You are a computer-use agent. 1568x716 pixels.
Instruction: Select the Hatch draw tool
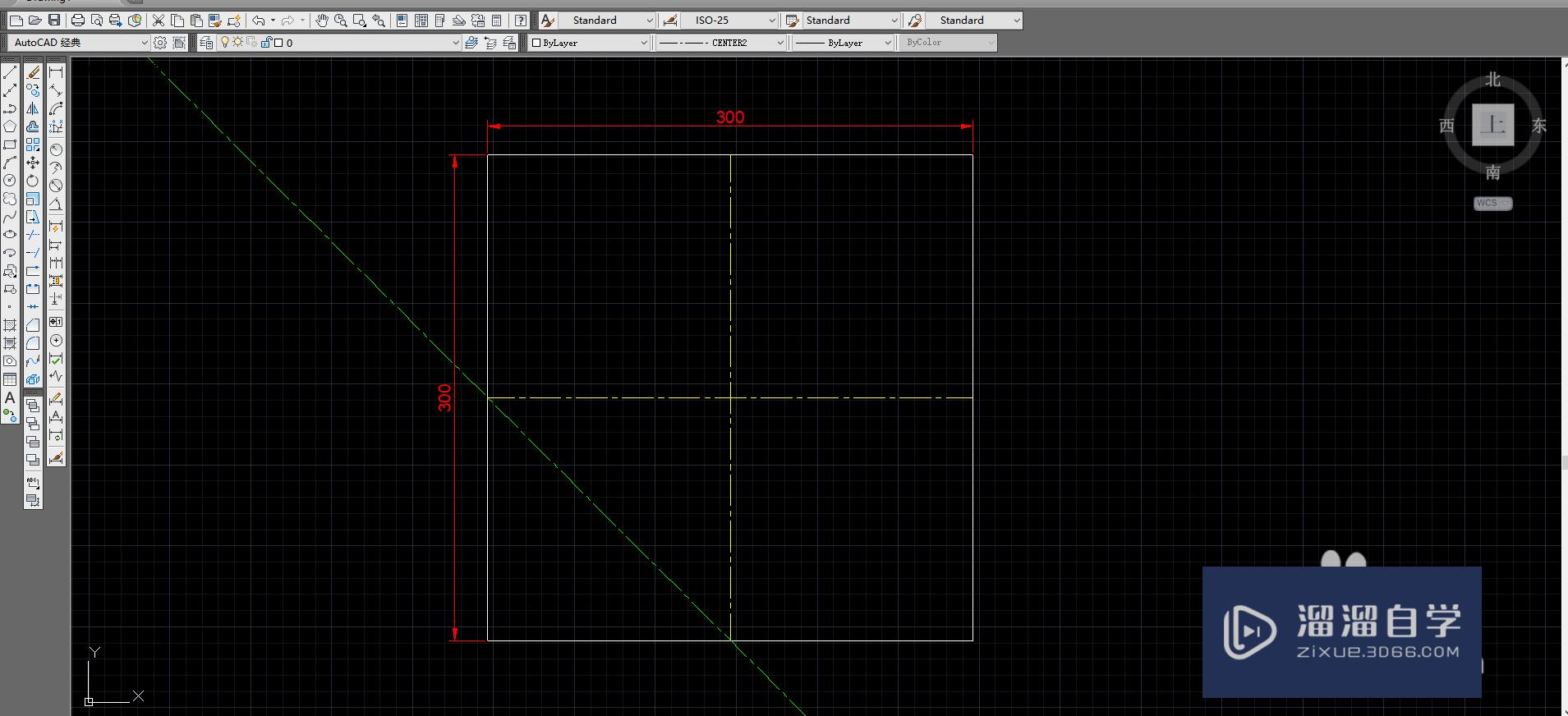pyautogui.click(x=10, y=325)
